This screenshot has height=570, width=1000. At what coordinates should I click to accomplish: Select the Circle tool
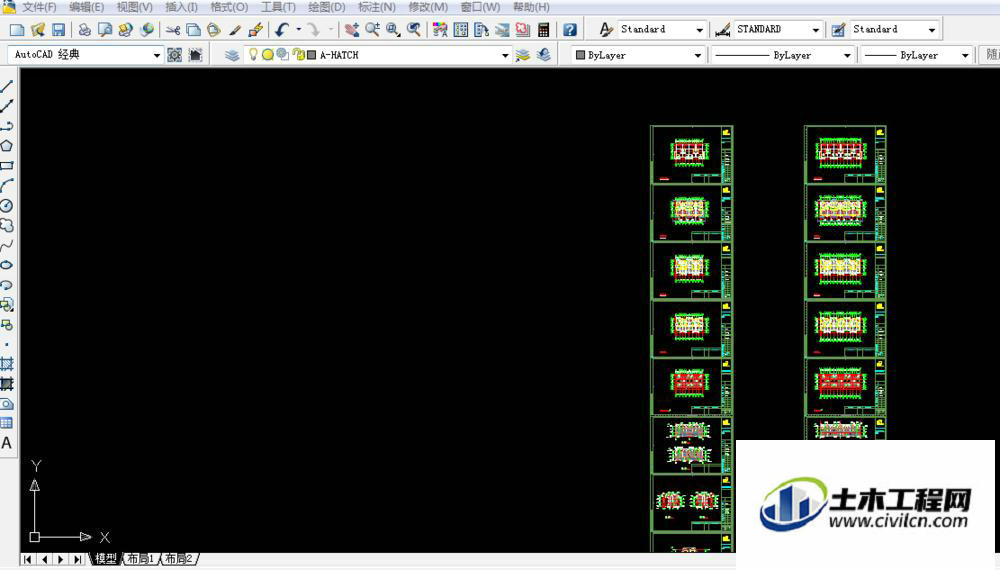pyautogui.click(x=6, y=205)
